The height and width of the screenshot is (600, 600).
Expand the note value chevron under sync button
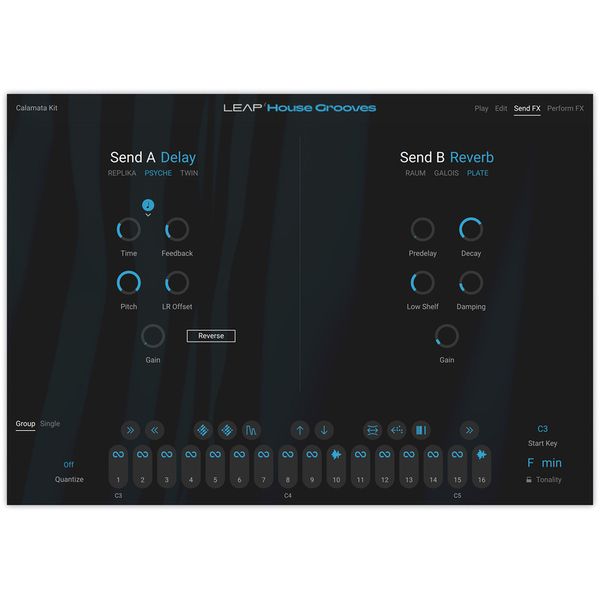[x=148, y=215]
